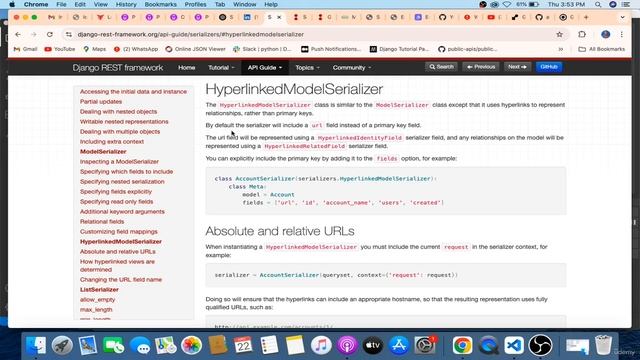Open the Chrome extensions puzzle icon
Image resolution: width=640 pixels, height=360 pixels.
(x=582, y=35)
